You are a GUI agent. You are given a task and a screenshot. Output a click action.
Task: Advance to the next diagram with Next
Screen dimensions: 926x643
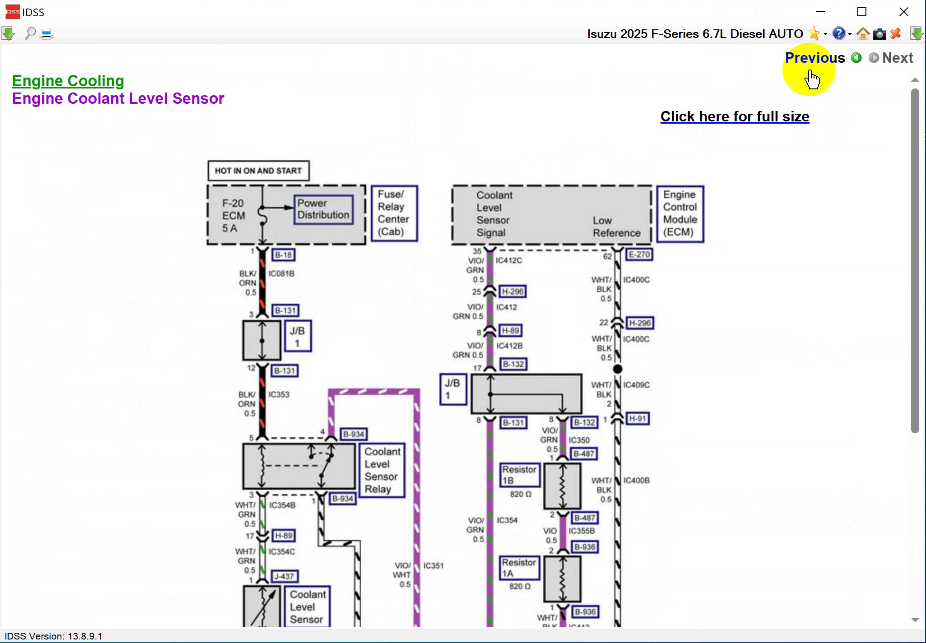point(897,58)
